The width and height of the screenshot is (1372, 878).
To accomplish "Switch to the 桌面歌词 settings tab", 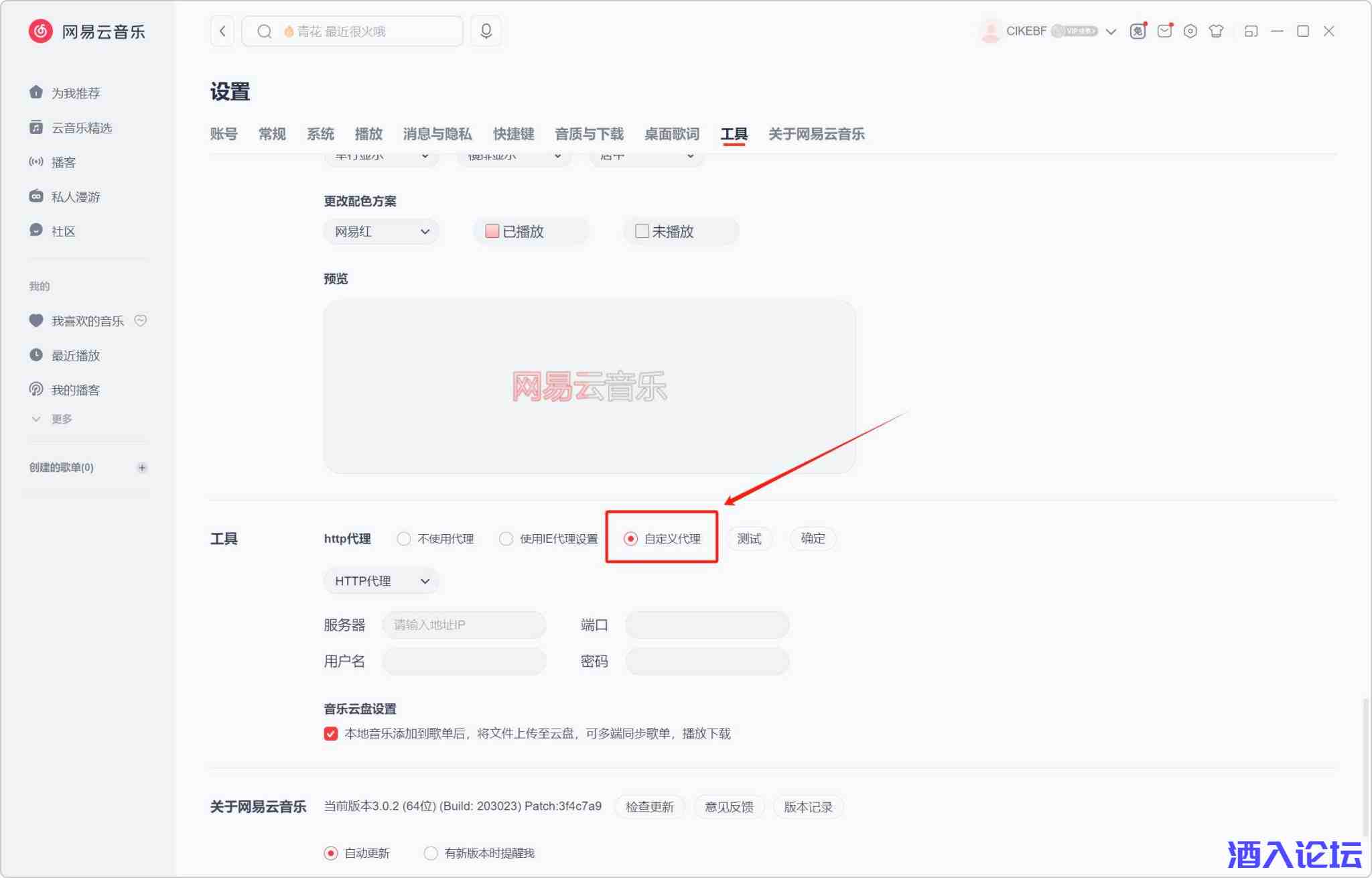I will [x=671, y=134].
